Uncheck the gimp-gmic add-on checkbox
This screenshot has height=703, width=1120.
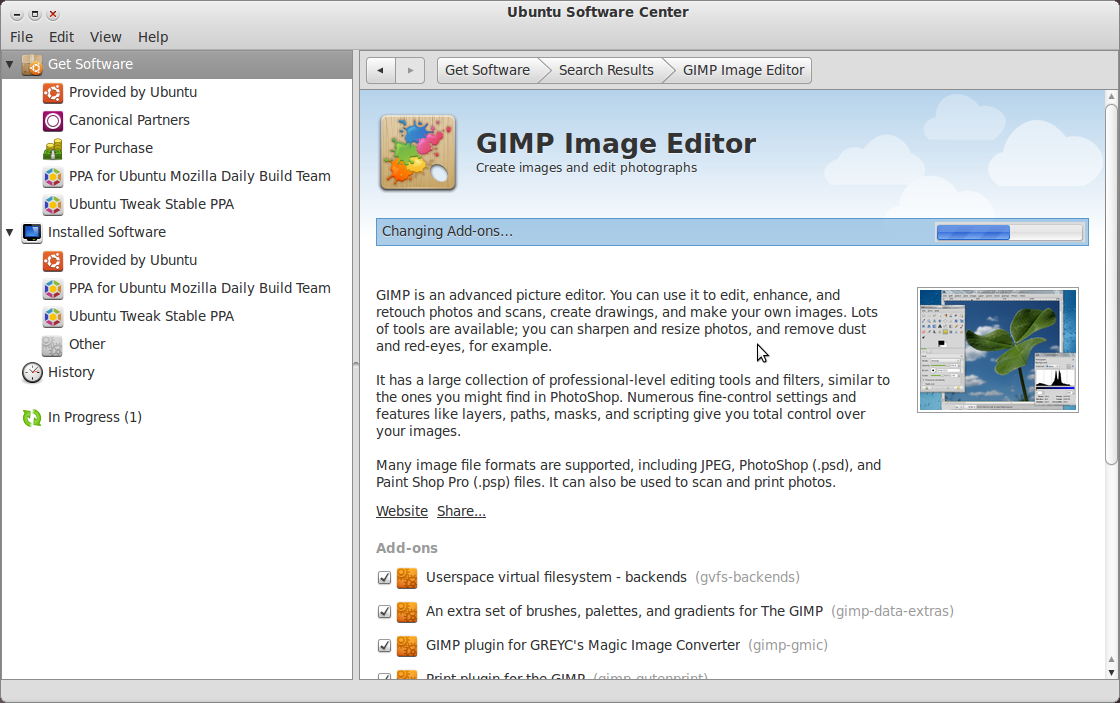384,646
